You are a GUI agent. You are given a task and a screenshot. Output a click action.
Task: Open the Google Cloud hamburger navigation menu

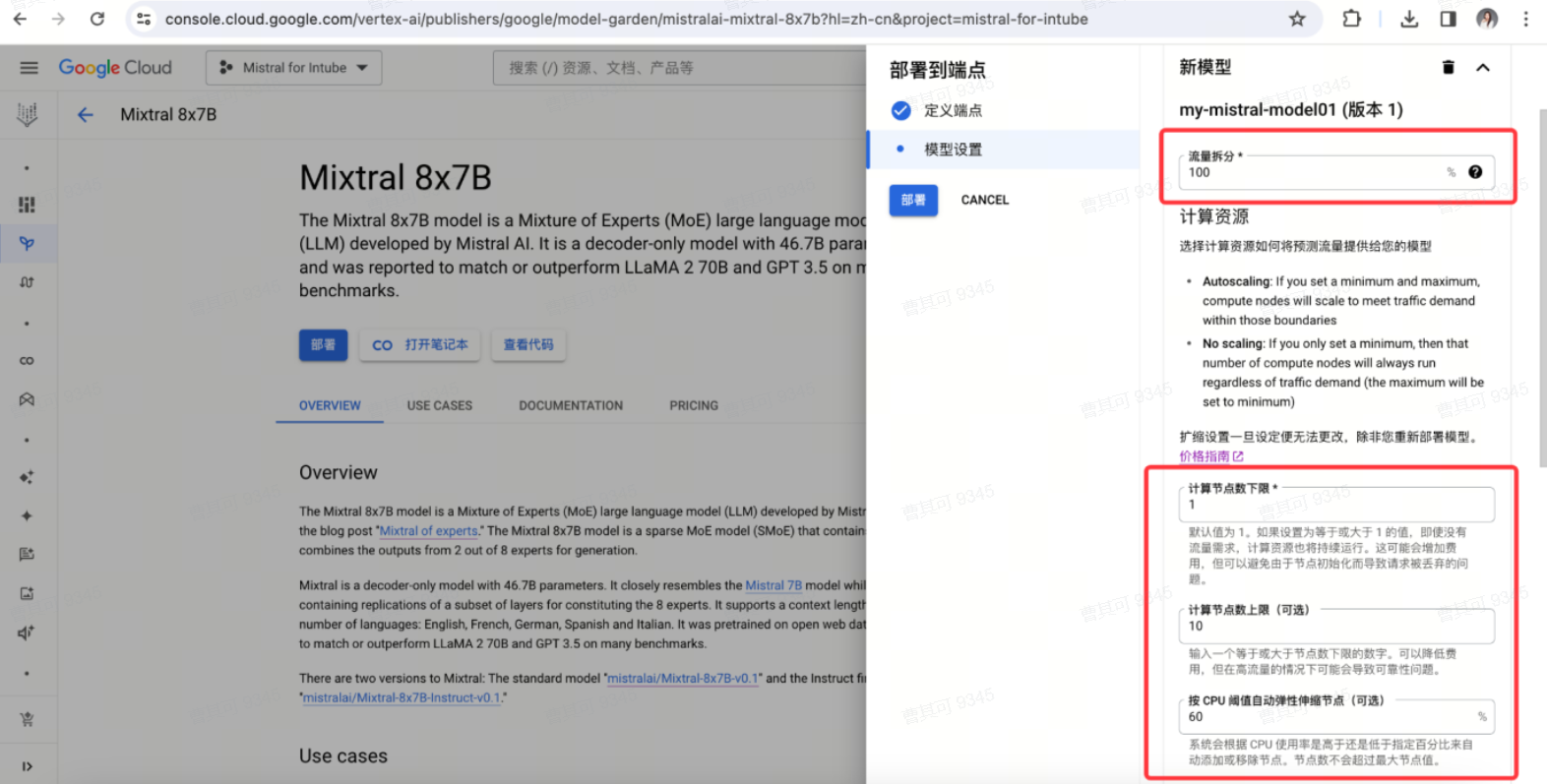(29, 68)
